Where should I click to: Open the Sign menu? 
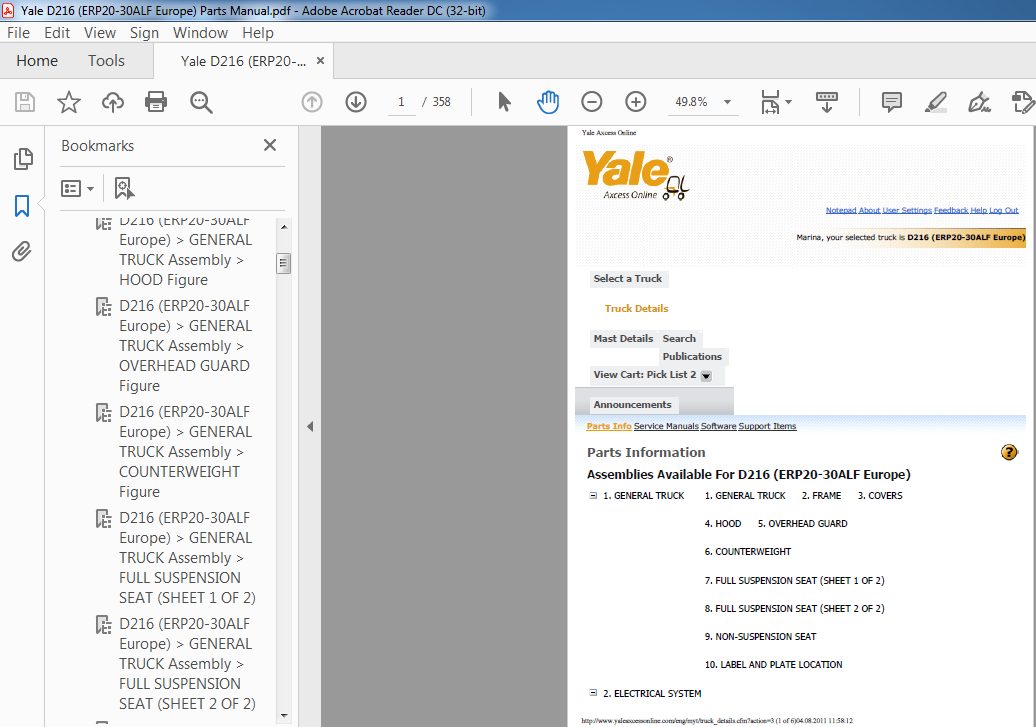144,32
